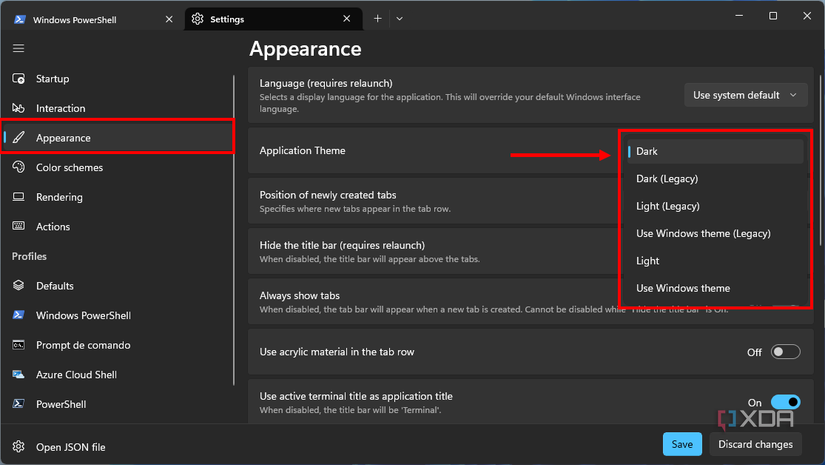Switch to the Windows PowerShell tab
The image size is (825, 465).
pyautogui.click(x=90, y=19)
